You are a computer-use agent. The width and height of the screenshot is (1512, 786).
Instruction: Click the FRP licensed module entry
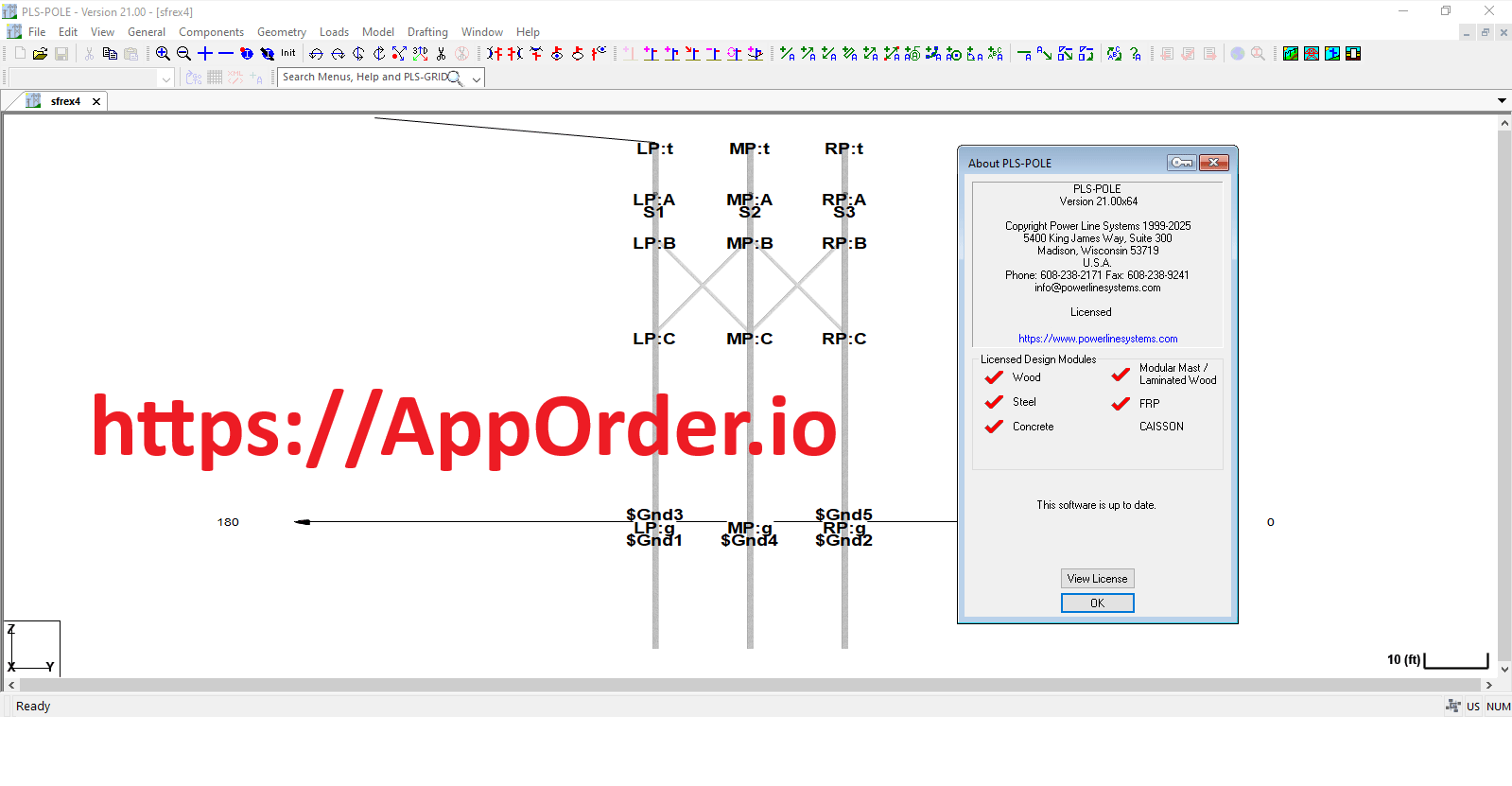point(1136,404)
